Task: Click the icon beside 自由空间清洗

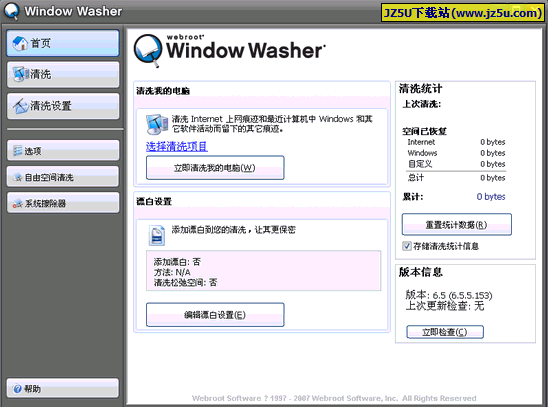Action: click(x=17, y=177)
